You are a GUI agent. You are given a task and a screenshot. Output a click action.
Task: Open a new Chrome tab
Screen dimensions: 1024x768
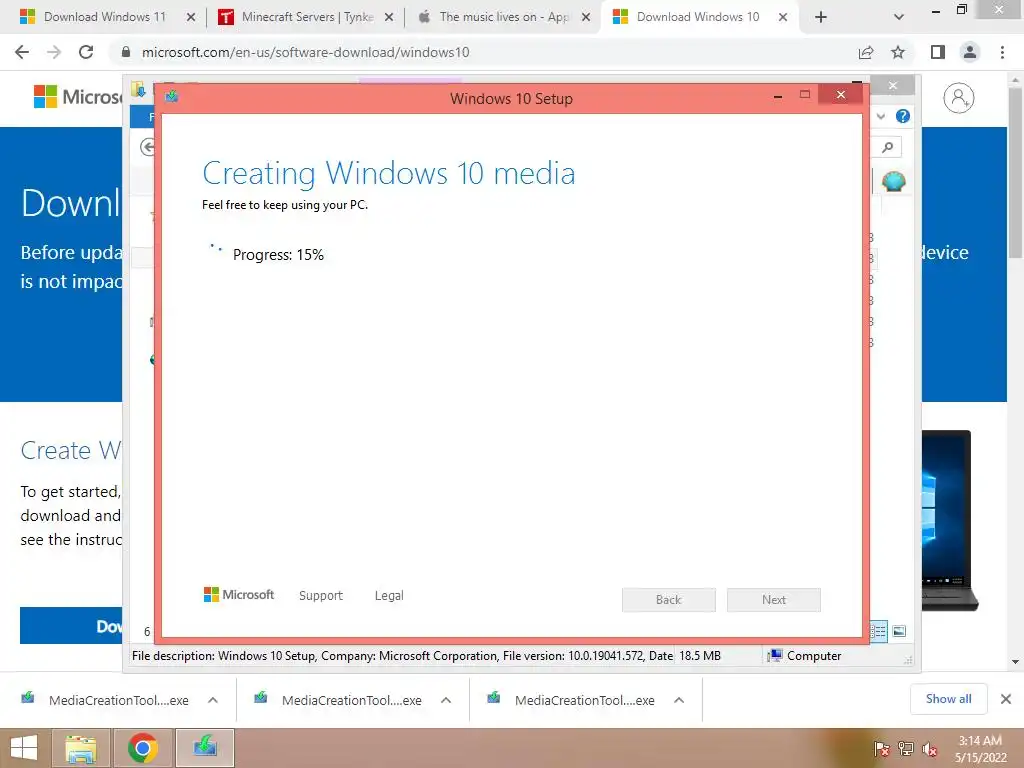click(x=821, y=17)
